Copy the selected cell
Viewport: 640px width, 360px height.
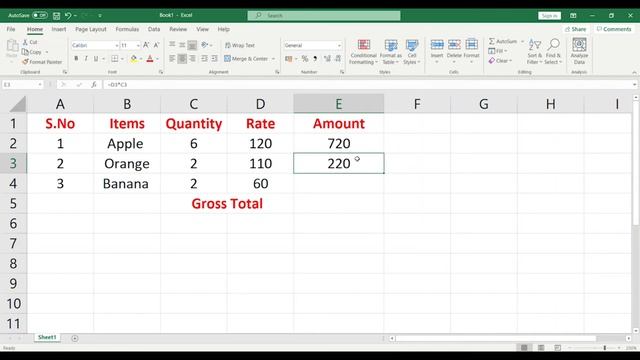point(32,52)
